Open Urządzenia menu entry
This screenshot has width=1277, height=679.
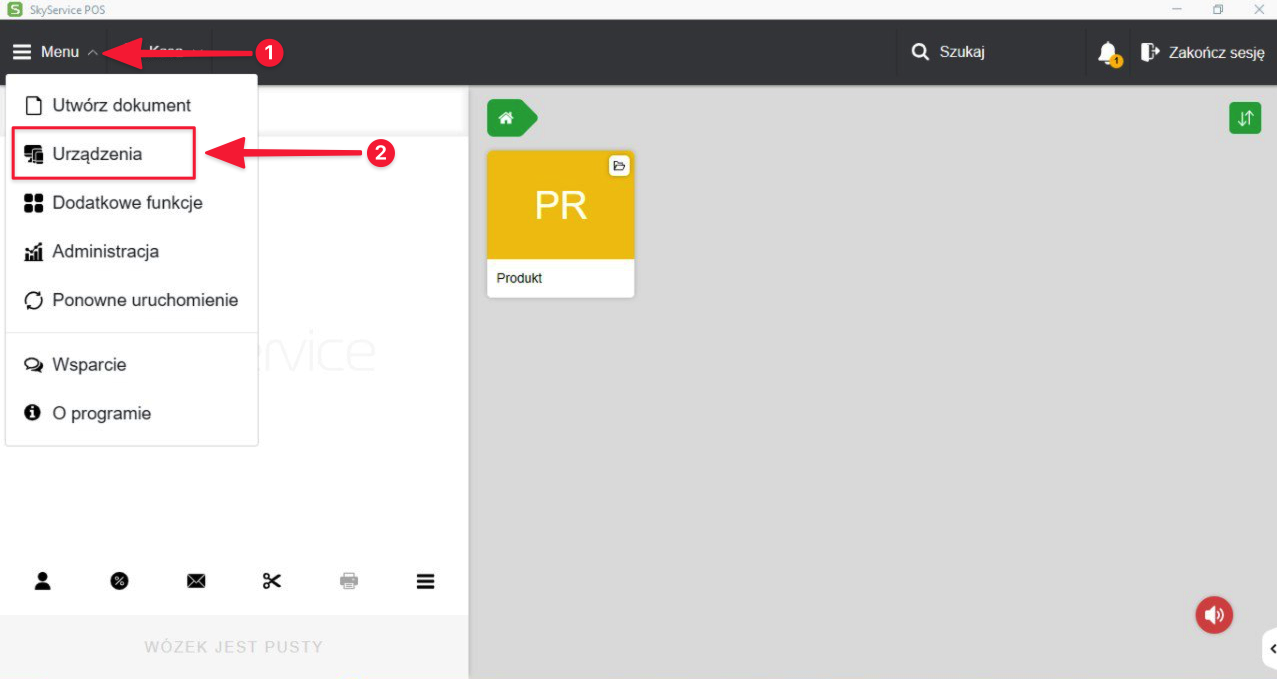[x=97, y=154]
